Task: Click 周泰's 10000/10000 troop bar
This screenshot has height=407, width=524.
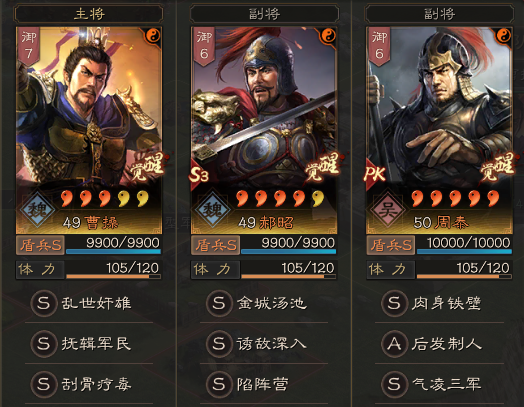Action: point(464,245)
